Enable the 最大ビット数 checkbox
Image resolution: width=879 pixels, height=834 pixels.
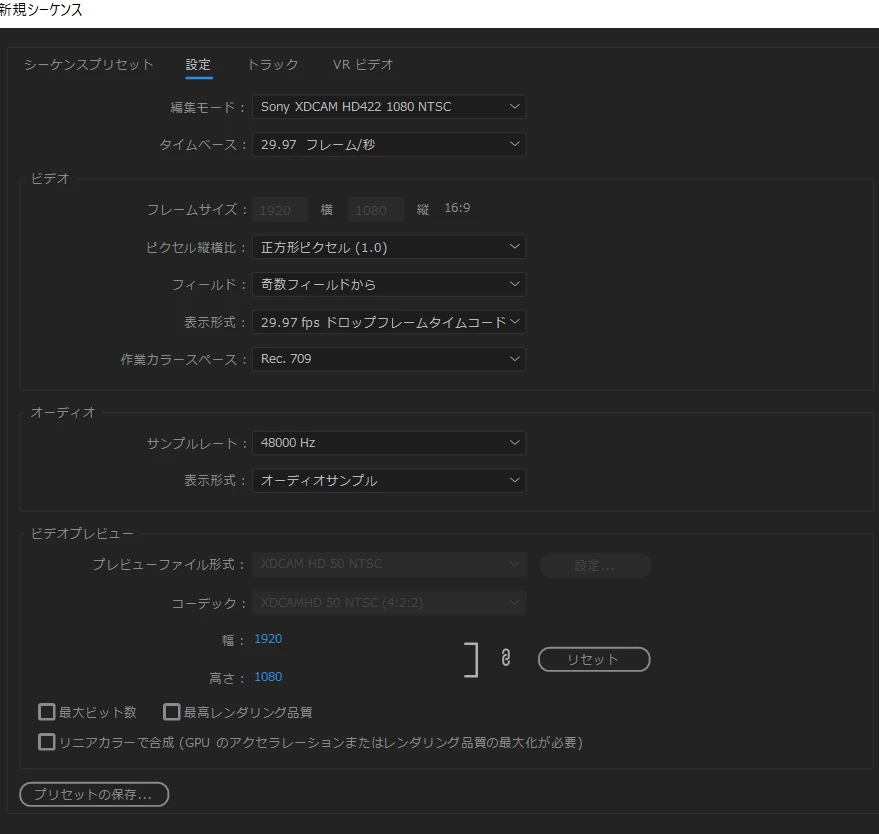click(47, 712)
